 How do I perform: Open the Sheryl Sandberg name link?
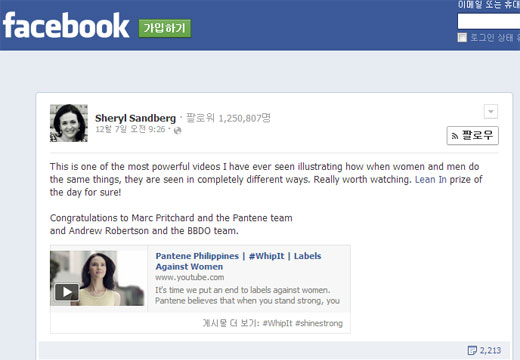coord(135,118)
